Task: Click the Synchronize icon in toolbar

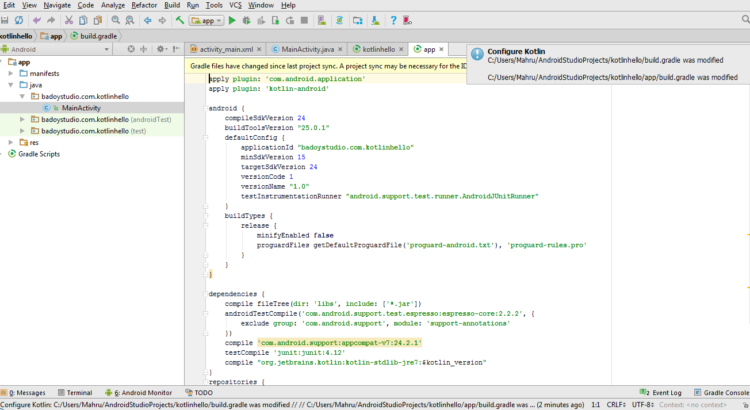Action: (x=20, y=19)
